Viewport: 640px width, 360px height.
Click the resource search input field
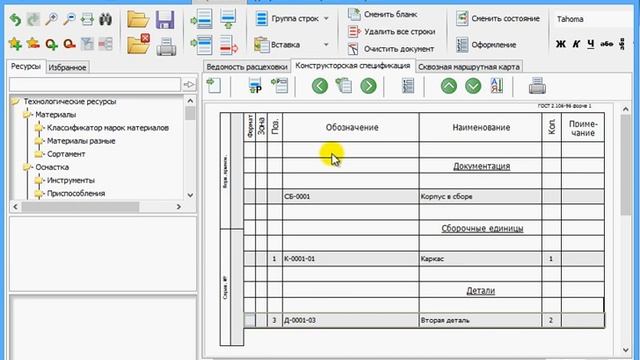pyautogui.click(x=95, y=84)
